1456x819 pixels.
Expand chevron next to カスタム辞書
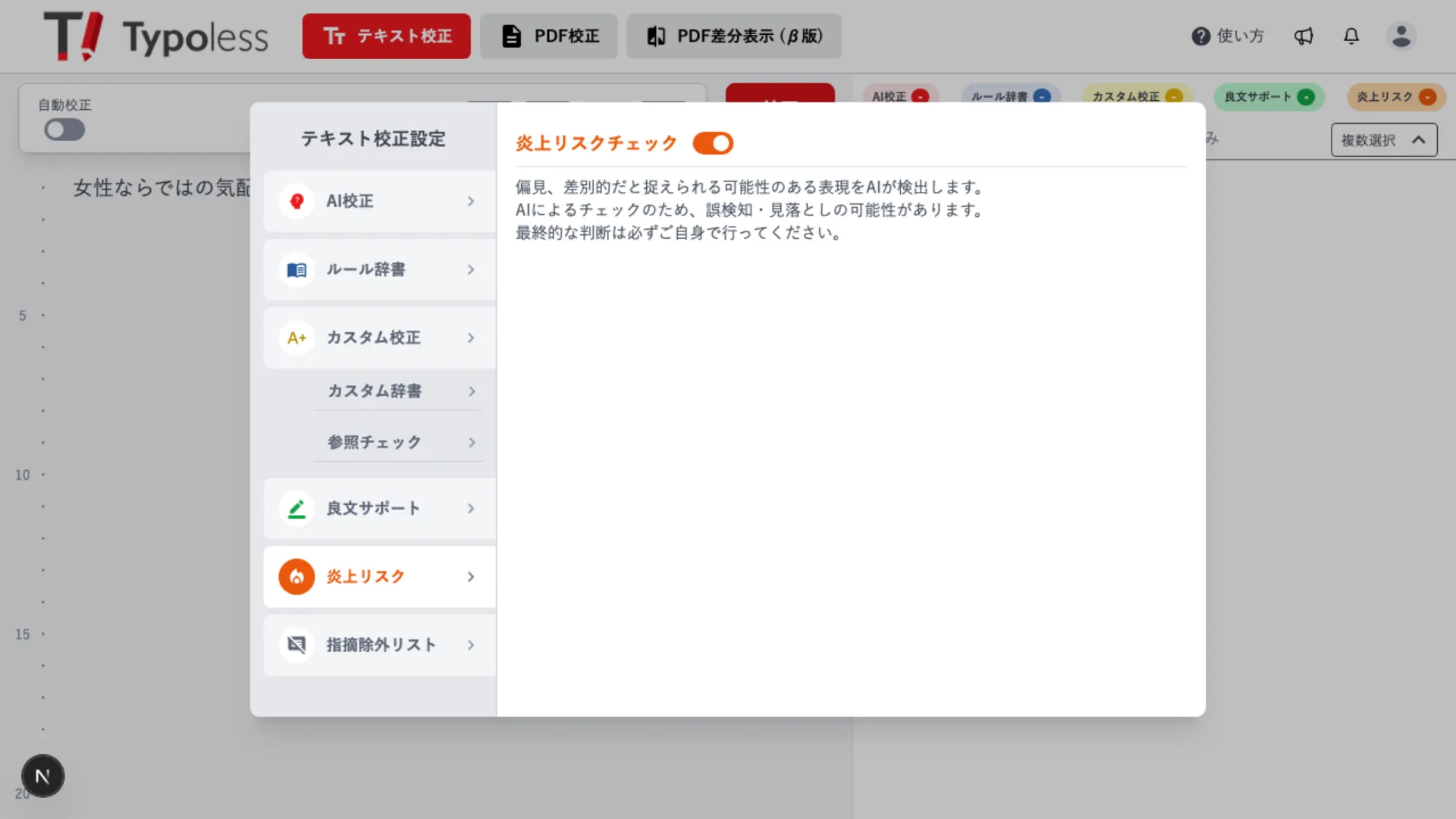472,391
